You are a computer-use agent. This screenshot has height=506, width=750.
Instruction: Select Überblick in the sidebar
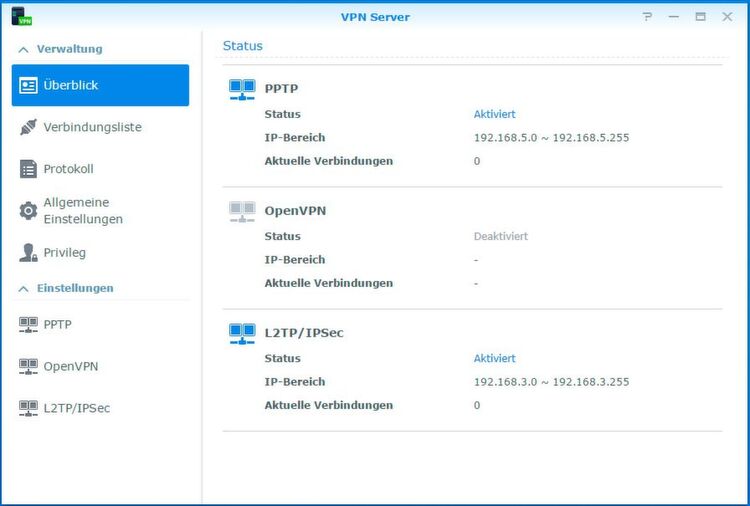tap(100, 85)
